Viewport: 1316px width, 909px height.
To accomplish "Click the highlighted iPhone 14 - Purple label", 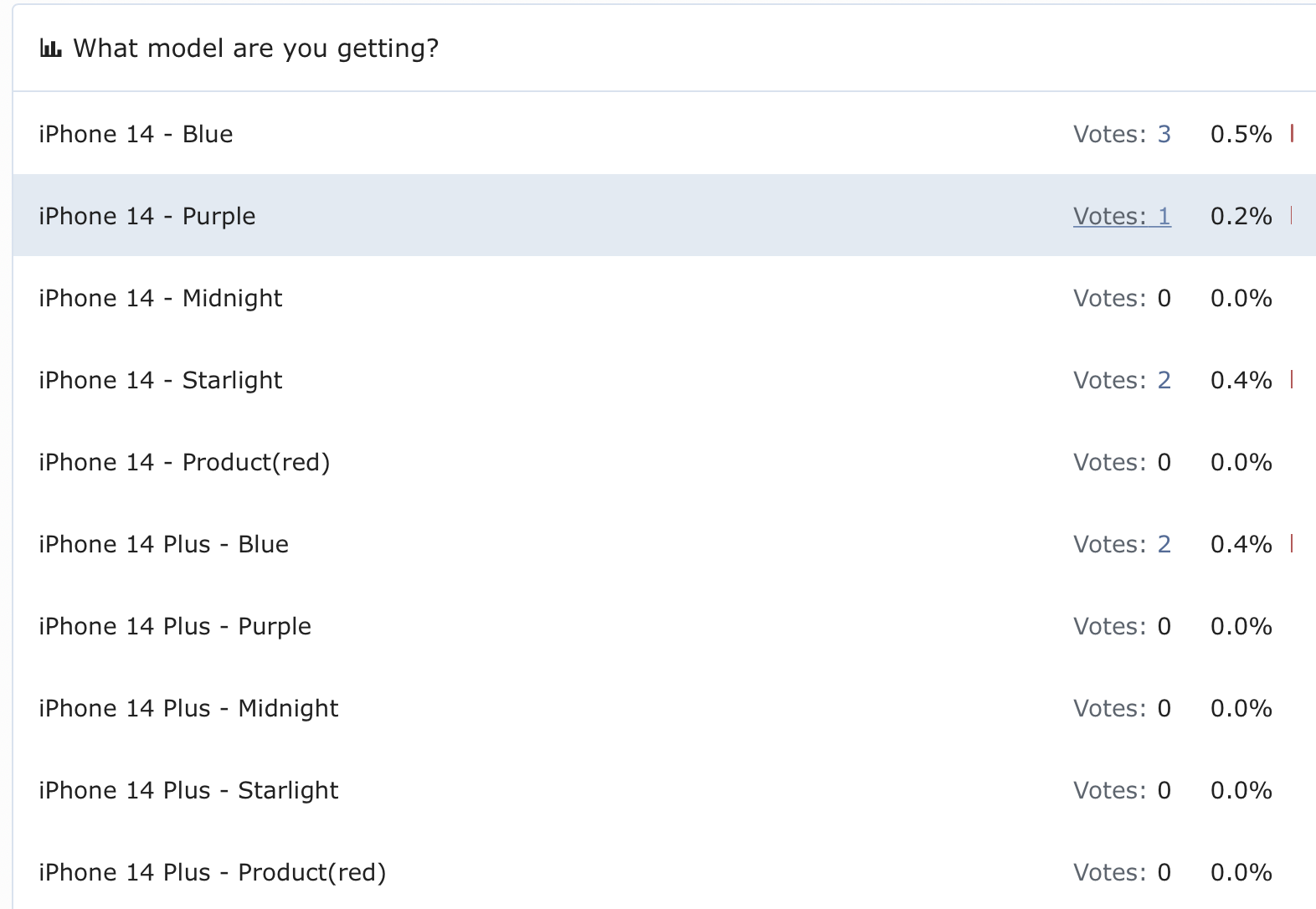I will (147, 216).
